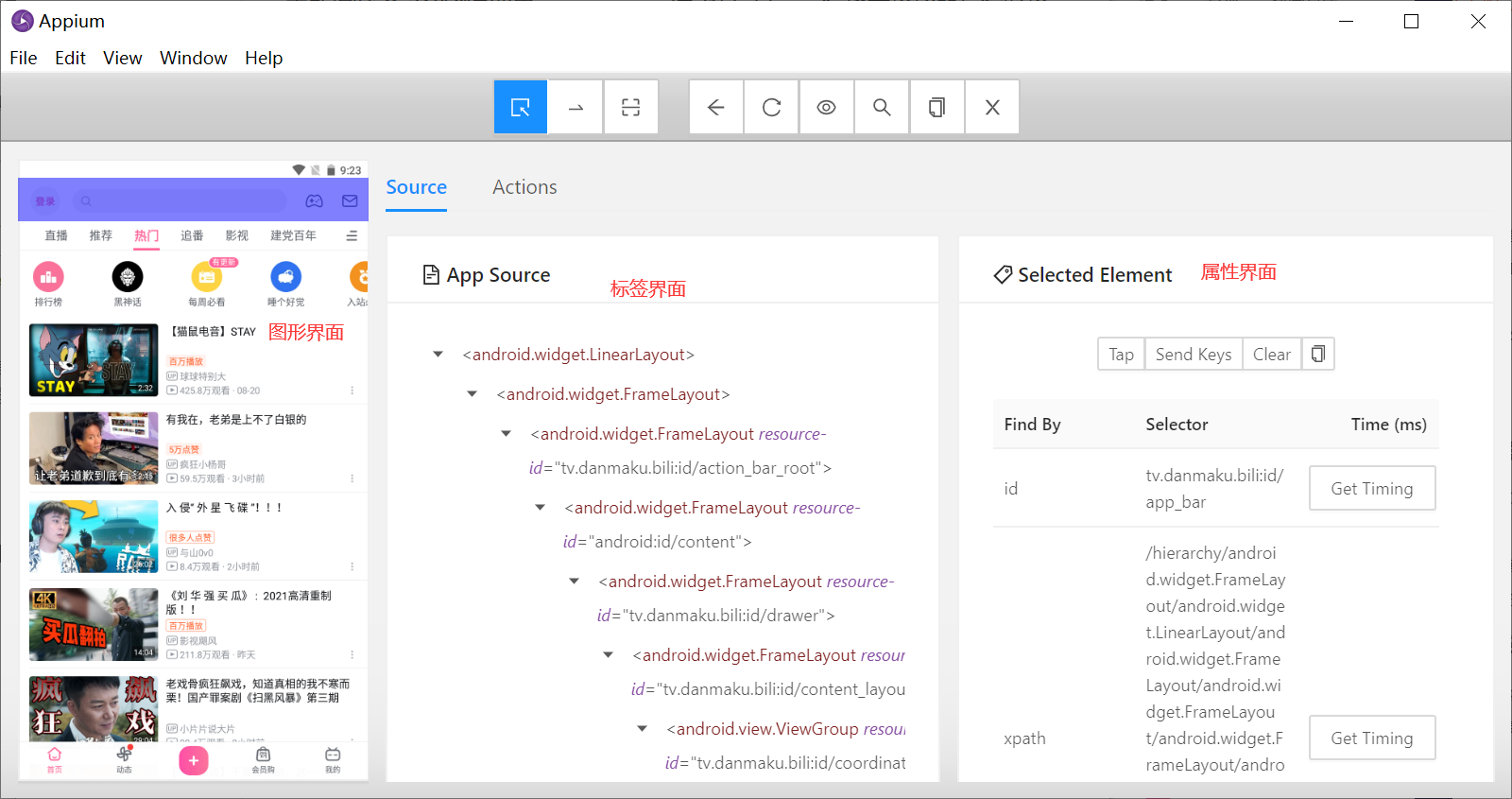This screenshot has height=799, width=1512.
Task: Copy XML source to clipboard
Action: click(x=936, y=107)
